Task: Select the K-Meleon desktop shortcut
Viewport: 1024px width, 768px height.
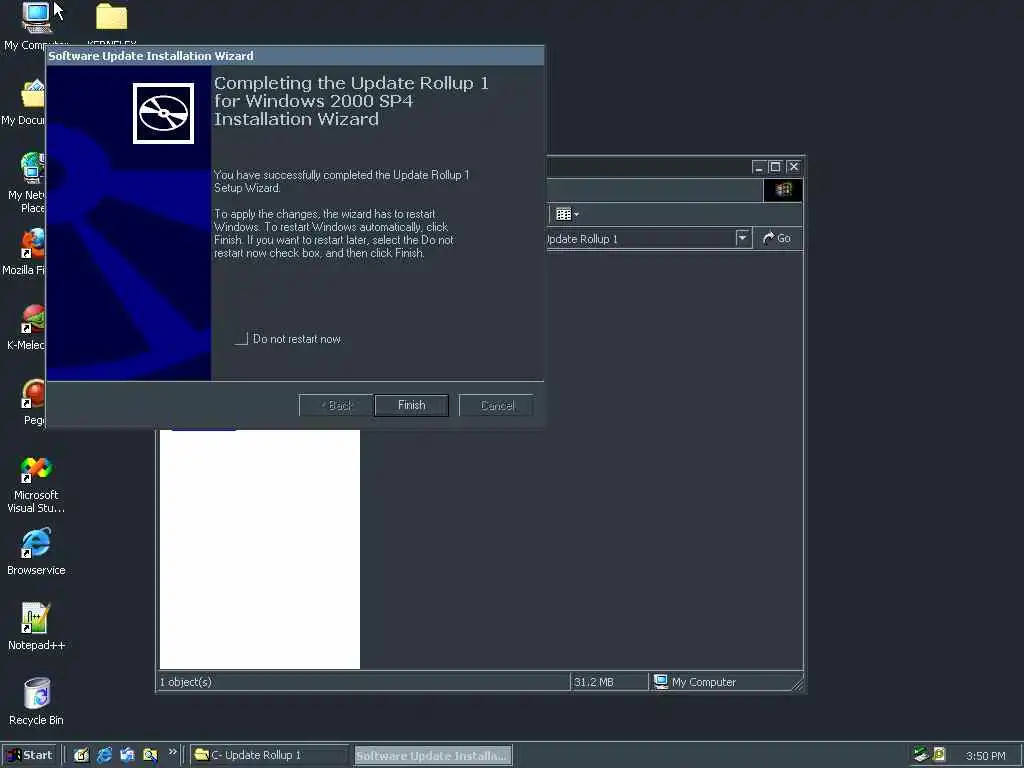Action: click(27, 327)
